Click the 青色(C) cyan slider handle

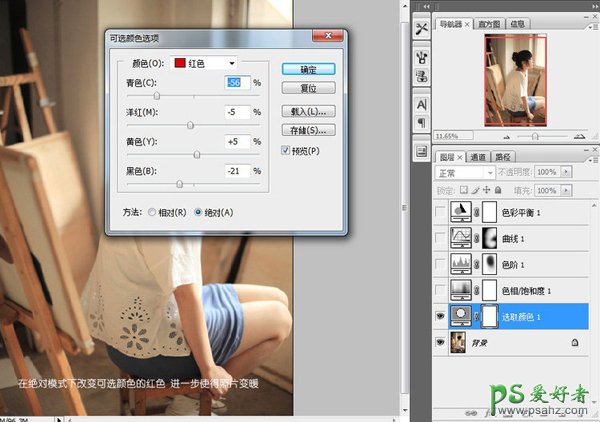click(x=157, y=95)
